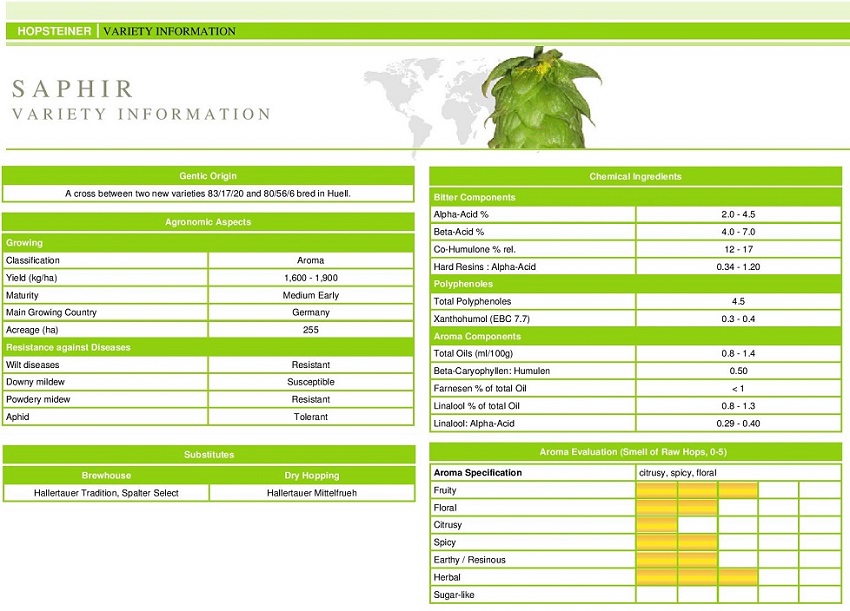This screenshot has width=850, height=611.
Task: Click the hop cone image
Action: (542, 98)
